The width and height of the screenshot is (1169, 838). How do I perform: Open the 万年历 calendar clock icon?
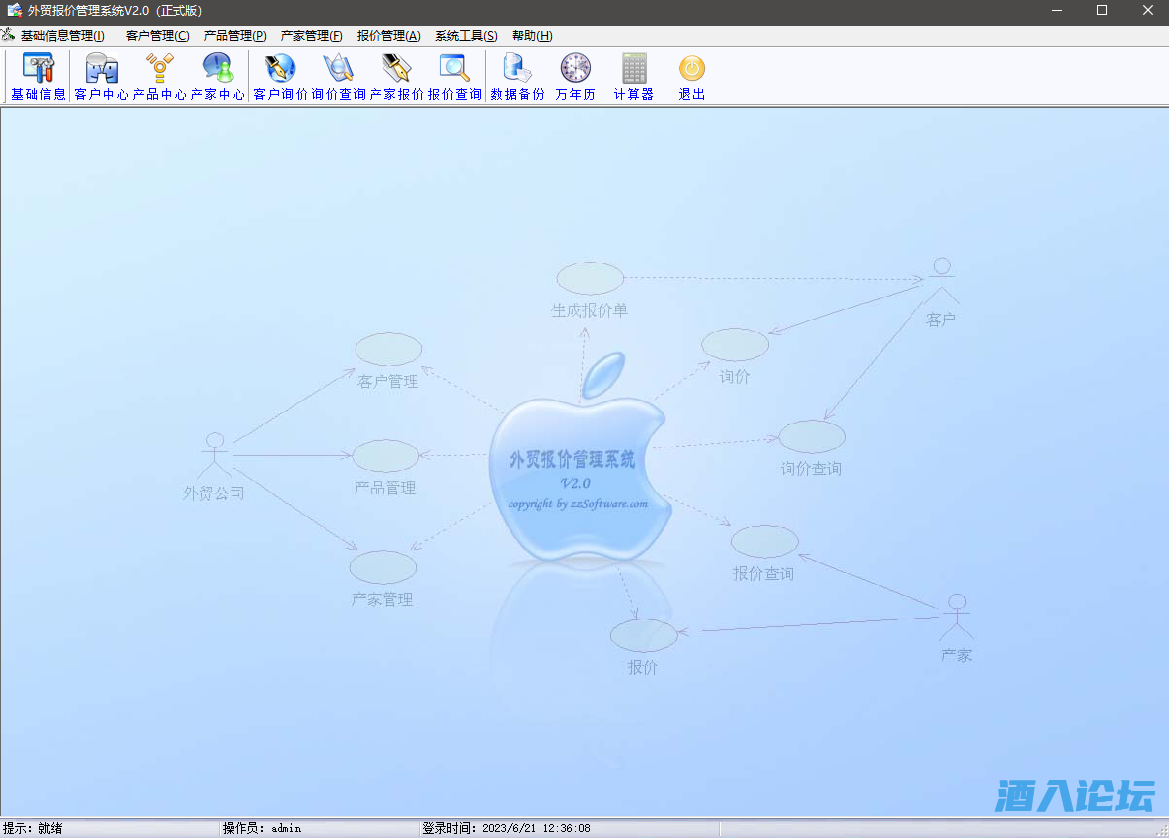(575, 76)
